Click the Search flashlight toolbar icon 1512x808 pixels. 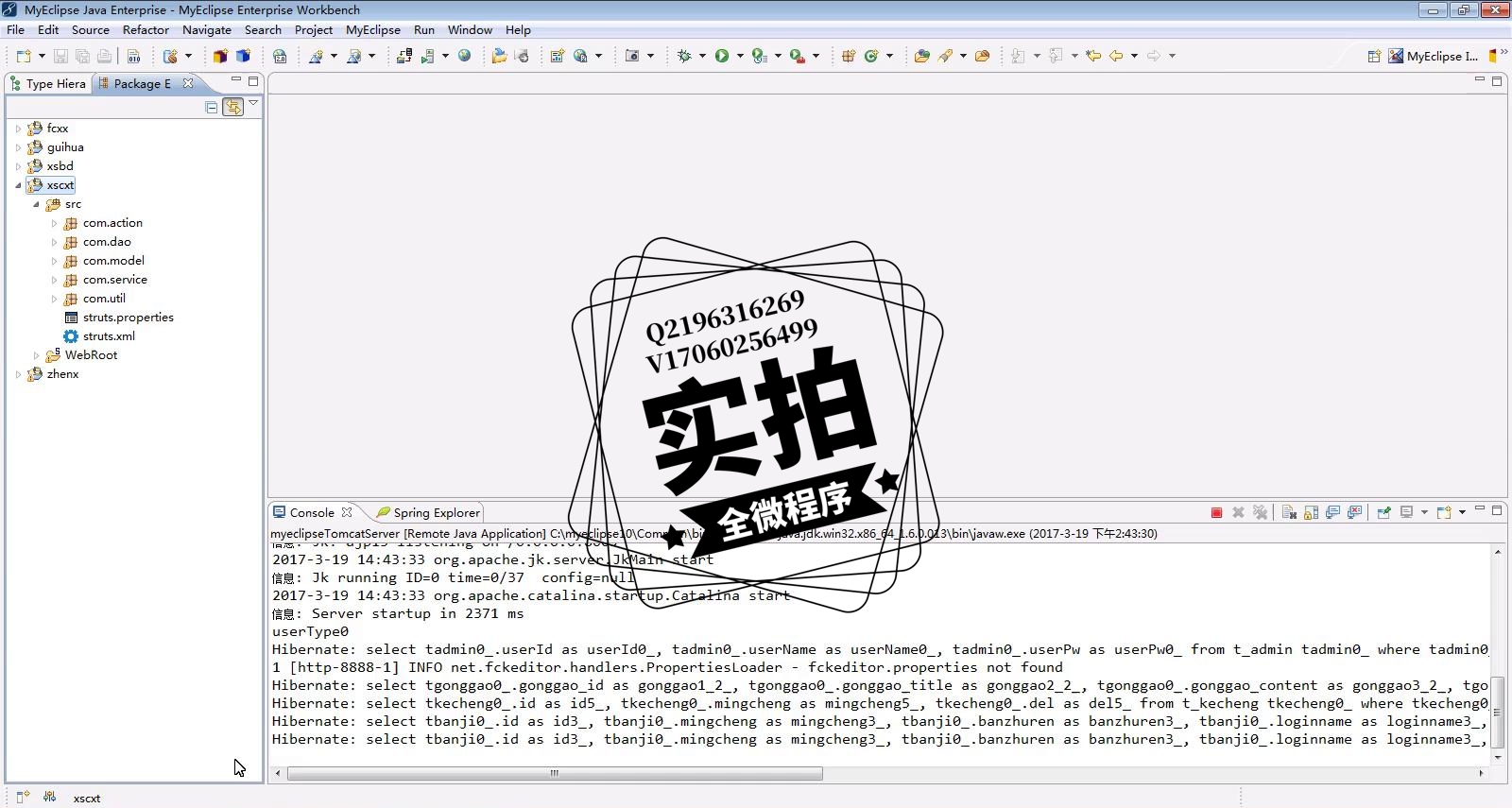click(x=945, y=56)
